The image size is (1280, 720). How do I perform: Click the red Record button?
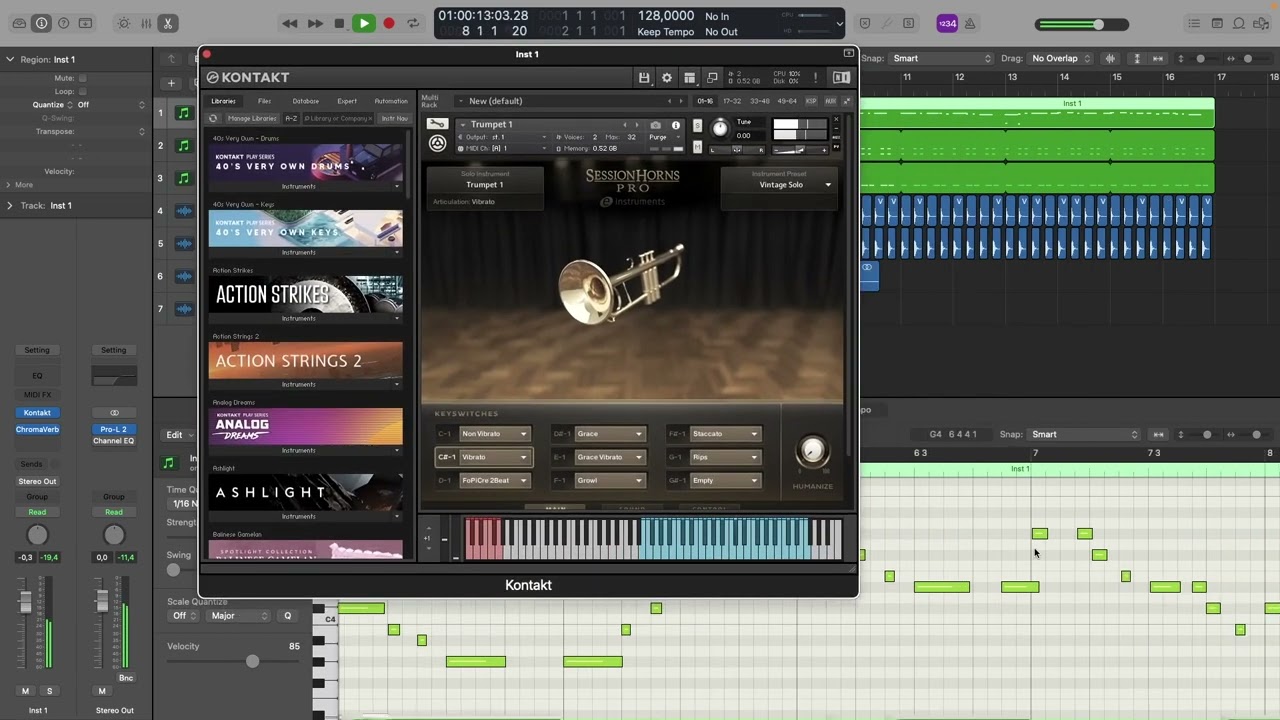coord(389,23)
